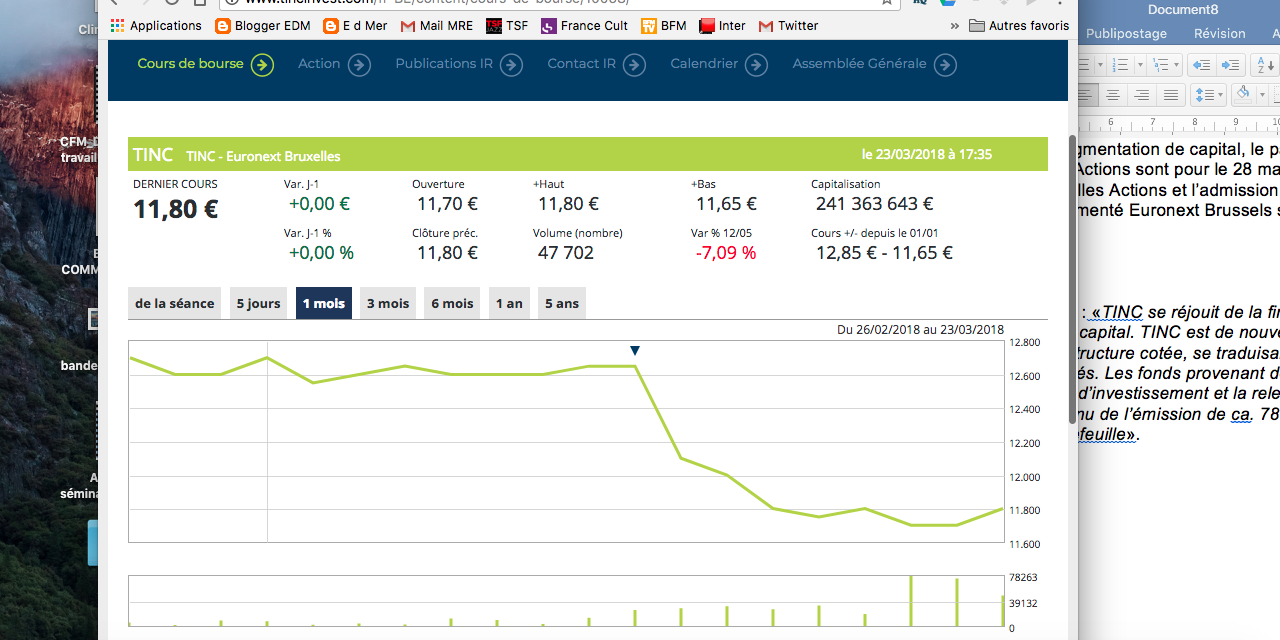Open the Twitter bookmark
Screen dimensions: 1280x640
[788, 26]
